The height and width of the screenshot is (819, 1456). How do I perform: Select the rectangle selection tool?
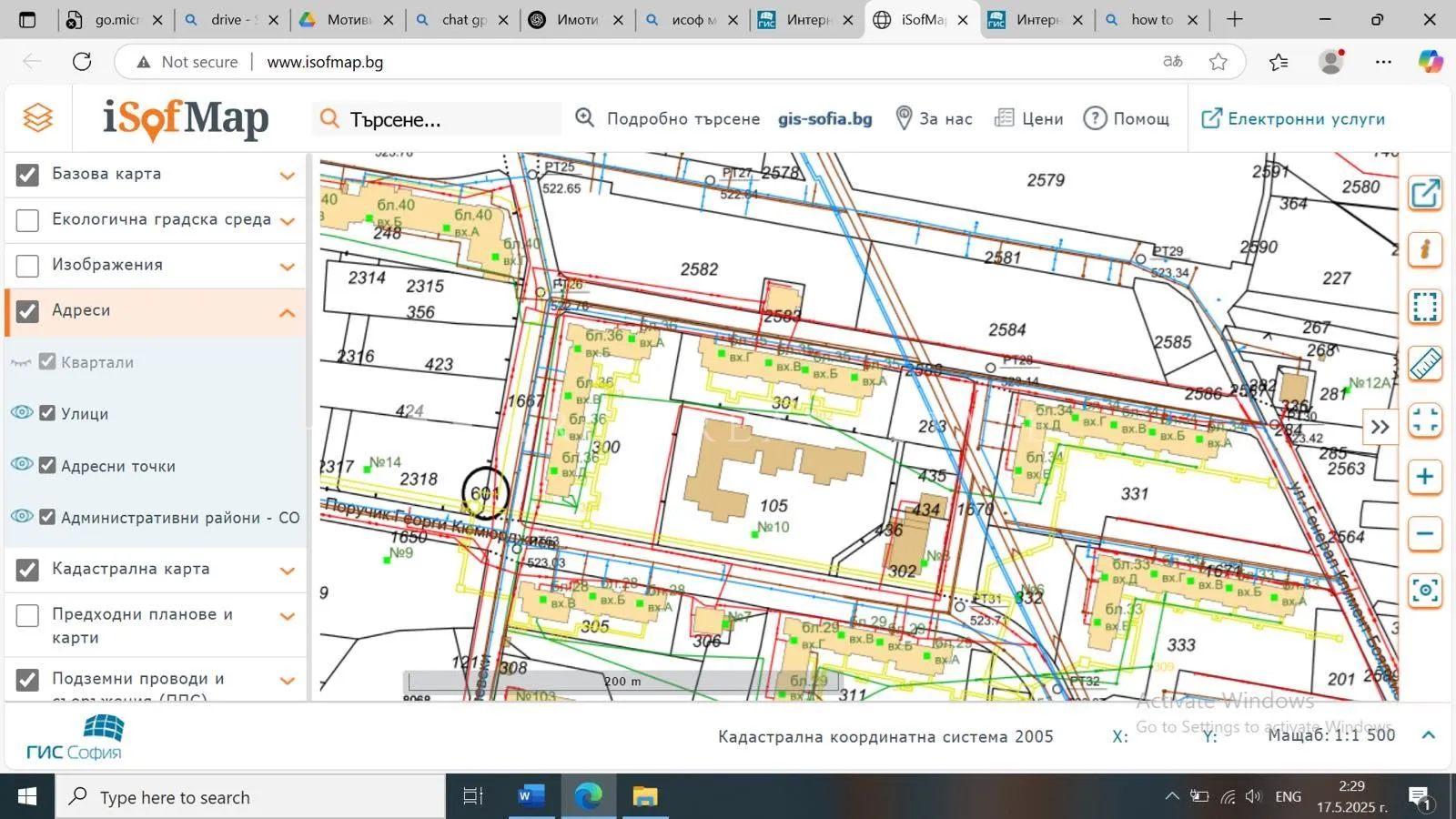tap(1425, 307)
